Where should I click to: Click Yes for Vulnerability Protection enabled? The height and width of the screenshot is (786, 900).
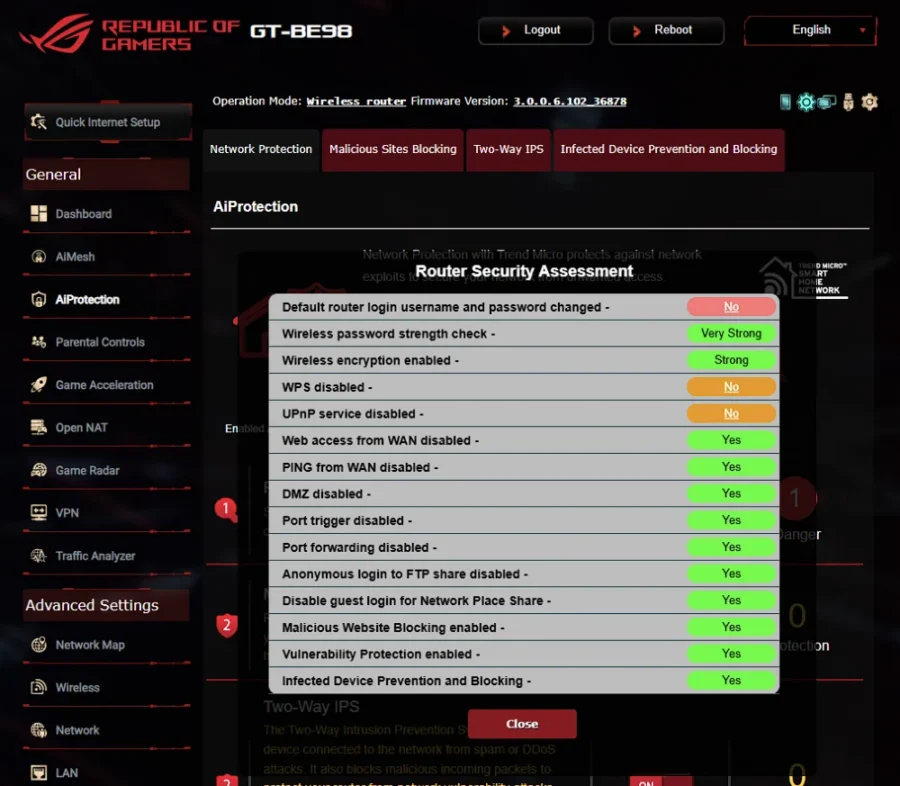tap(731, 653)
